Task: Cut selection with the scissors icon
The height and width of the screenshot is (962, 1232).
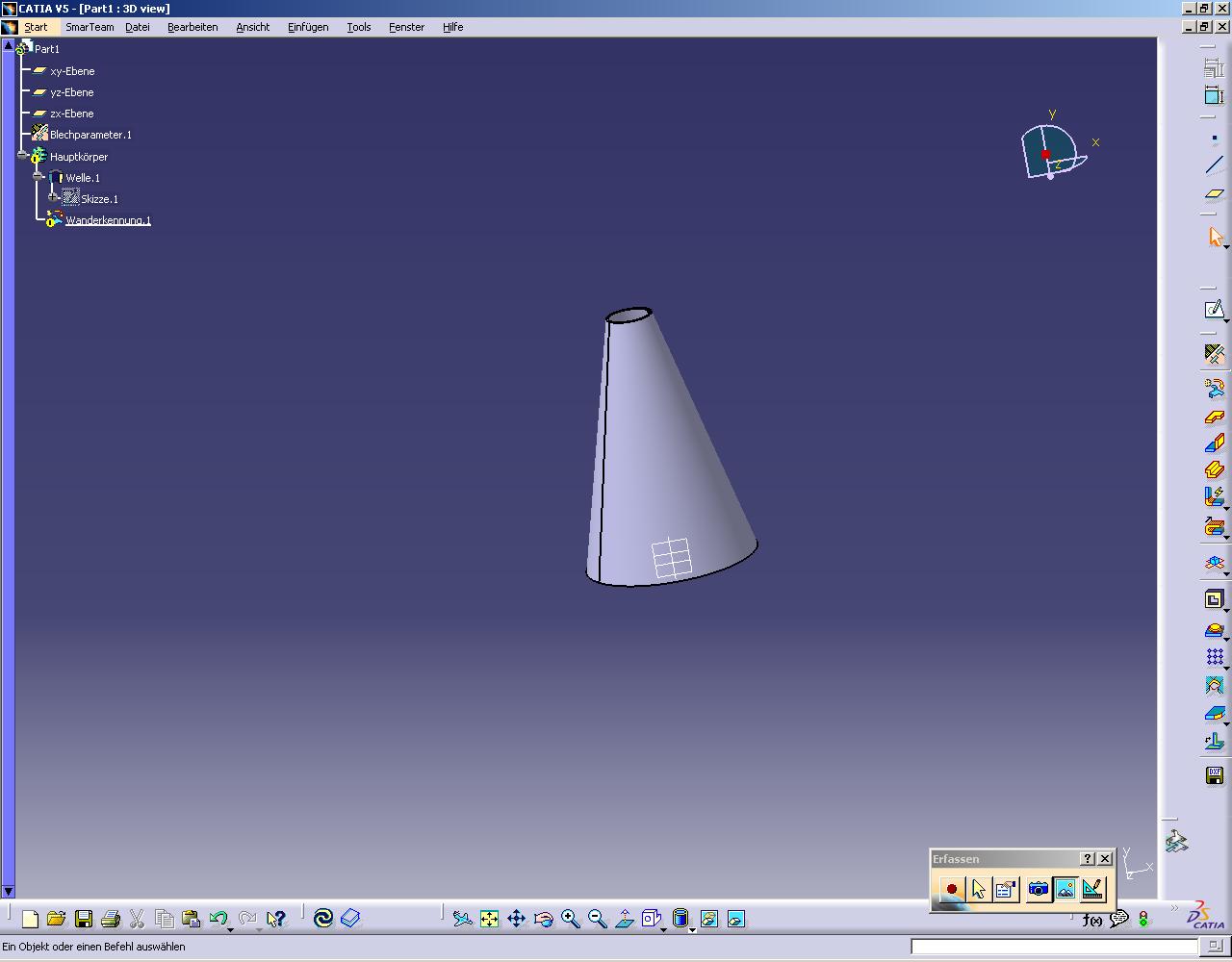Action: click(x=137, y=919)
